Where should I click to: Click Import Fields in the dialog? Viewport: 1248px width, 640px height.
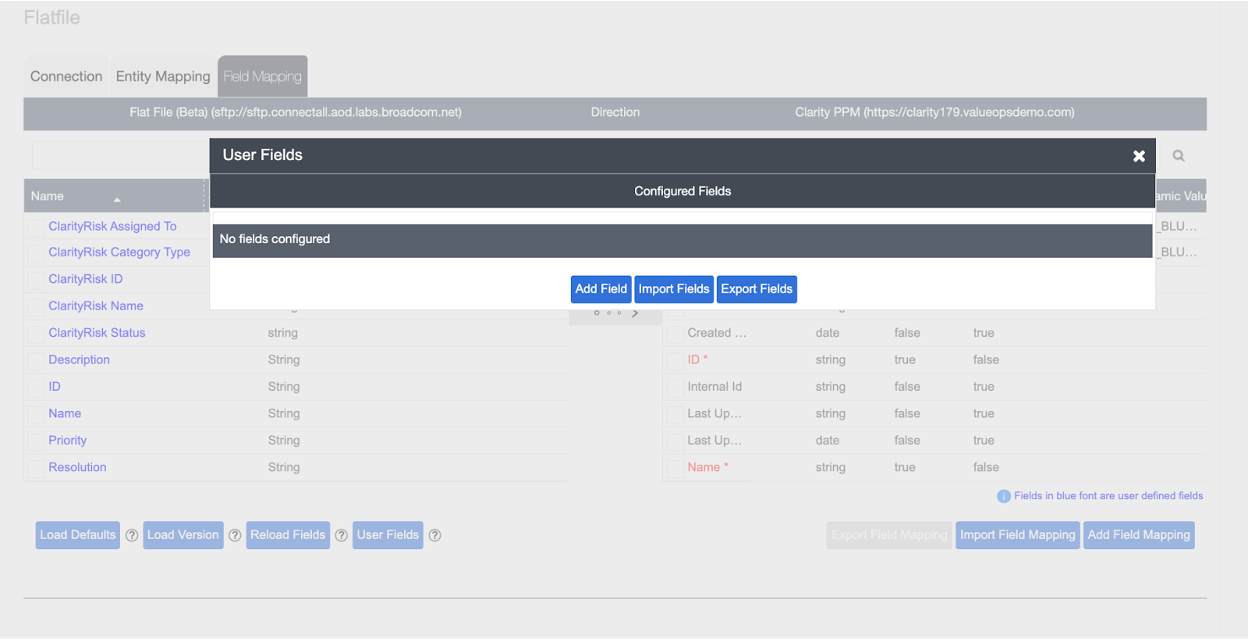click(x=673, y=289)
